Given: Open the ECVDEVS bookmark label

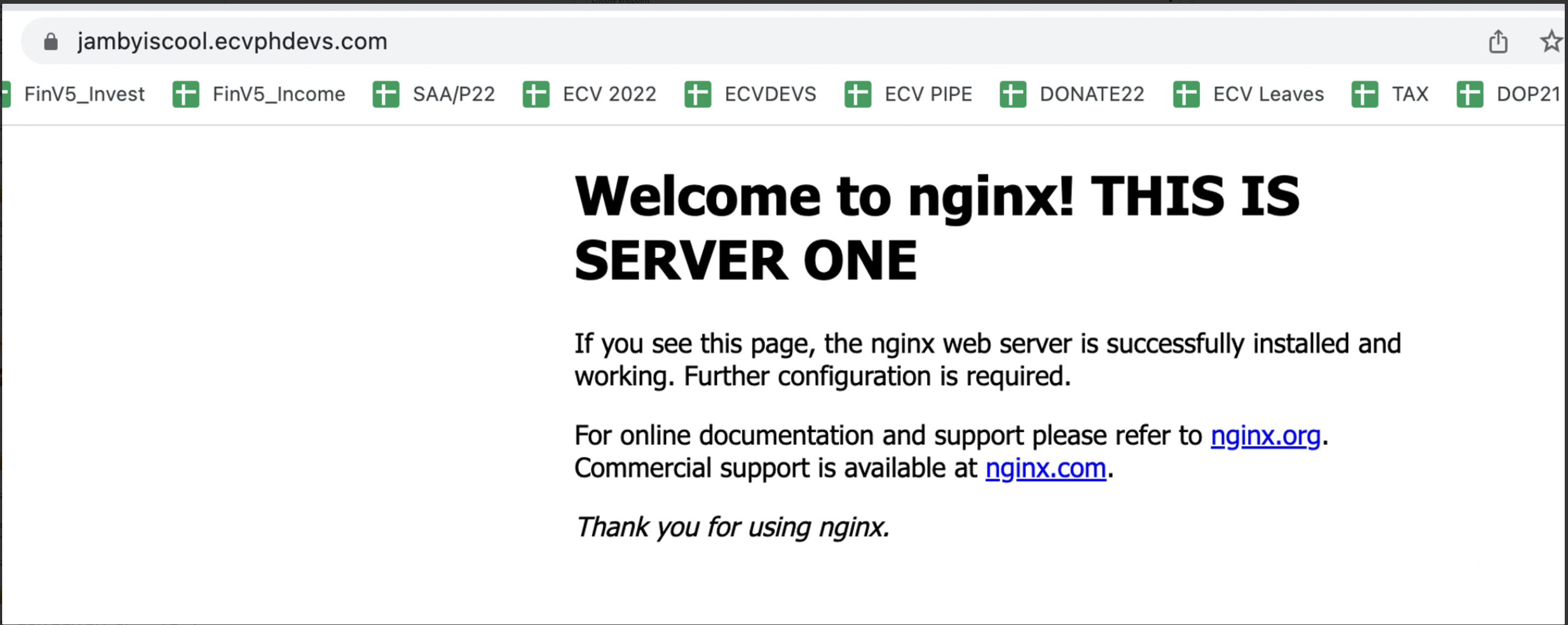Looking at the screenshot, I should coord(770,94).
